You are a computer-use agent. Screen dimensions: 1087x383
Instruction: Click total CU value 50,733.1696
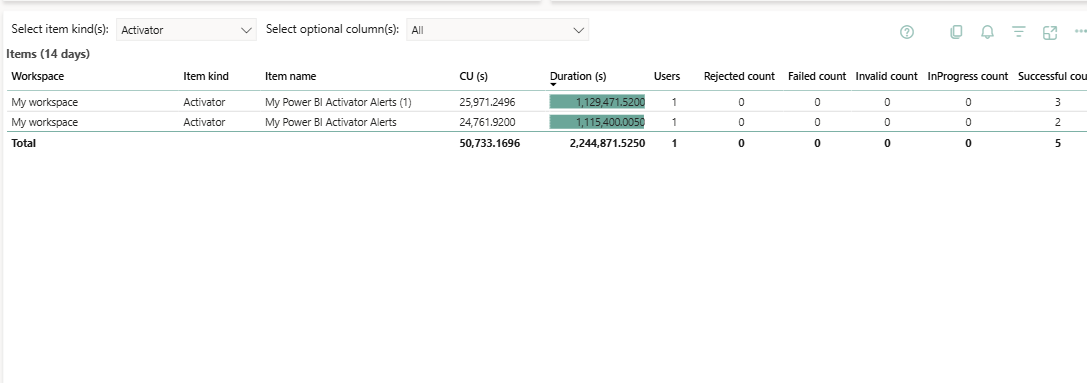(x=489, y=143)
